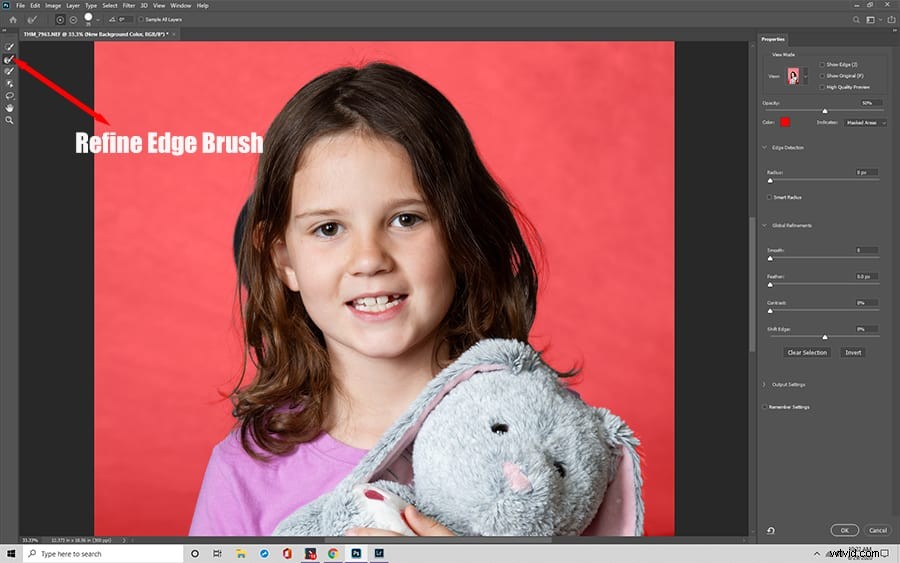The height and width of the screenshot is (563, 900).
Task: Click the Clear Selection button
Action: point(807,352)
